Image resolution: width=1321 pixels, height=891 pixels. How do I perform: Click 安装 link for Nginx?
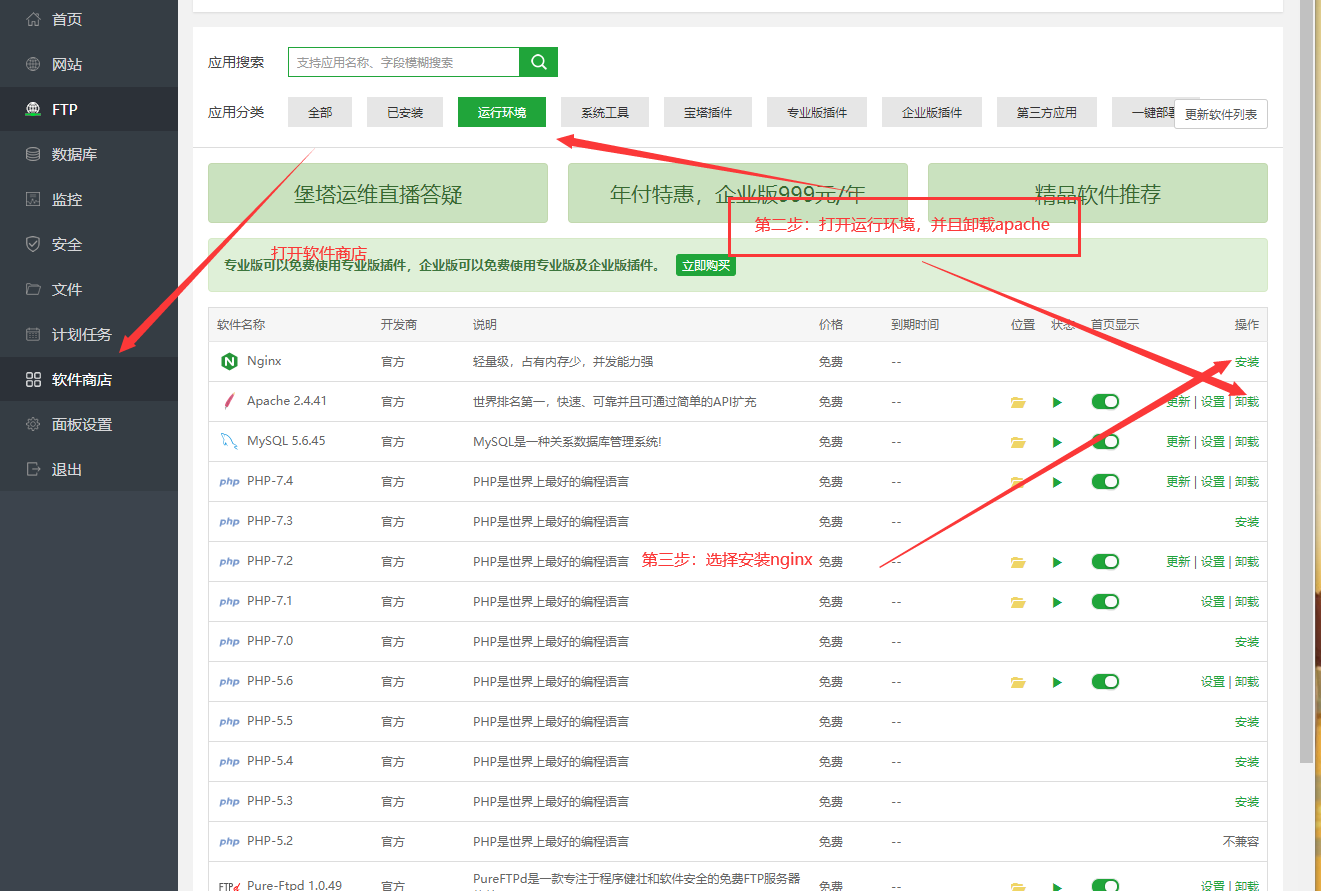(x=1247, y=362)
